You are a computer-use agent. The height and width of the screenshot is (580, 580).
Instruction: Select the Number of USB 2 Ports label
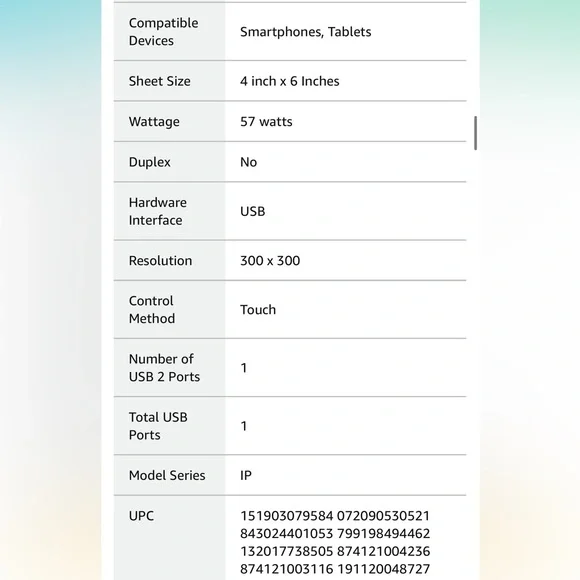point(164,368)
